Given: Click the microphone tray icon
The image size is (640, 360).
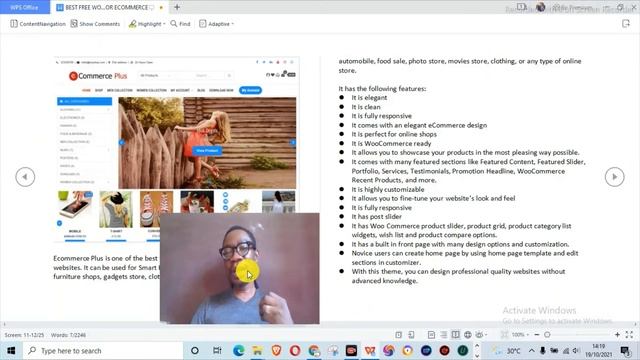Looking at the screenshot, I should coord(542,351).
